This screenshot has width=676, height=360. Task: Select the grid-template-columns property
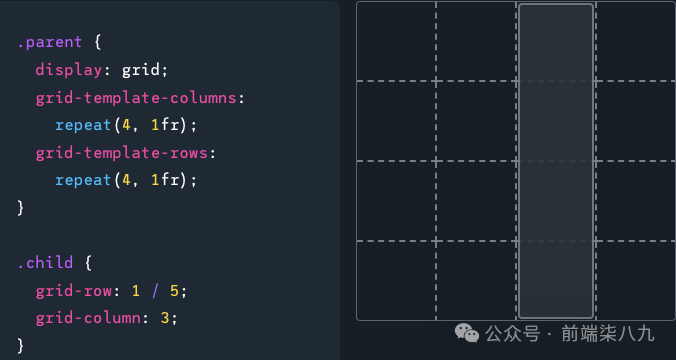pyautogui.click(x=136, y=98)
